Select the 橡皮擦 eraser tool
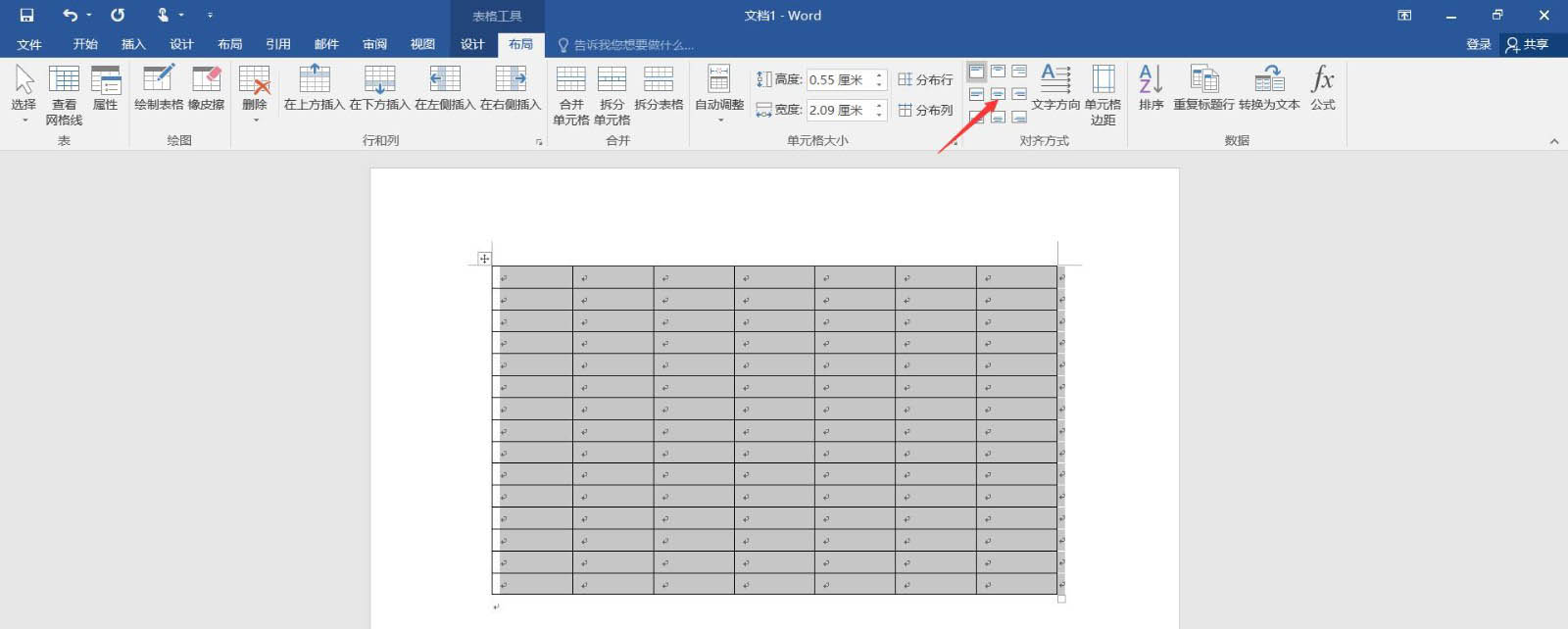This screenshot has width=1568, height=629. [206, 88]
